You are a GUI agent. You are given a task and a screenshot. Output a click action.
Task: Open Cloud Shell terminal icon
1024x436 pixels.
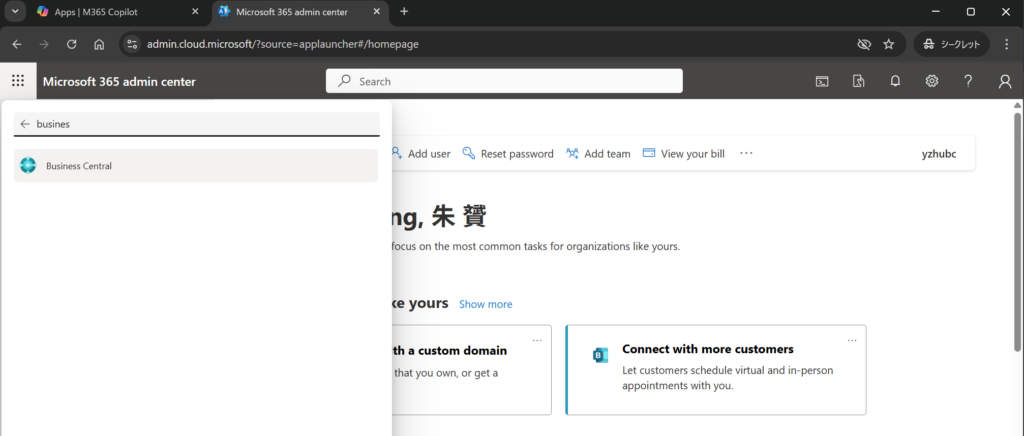(821, 81)
